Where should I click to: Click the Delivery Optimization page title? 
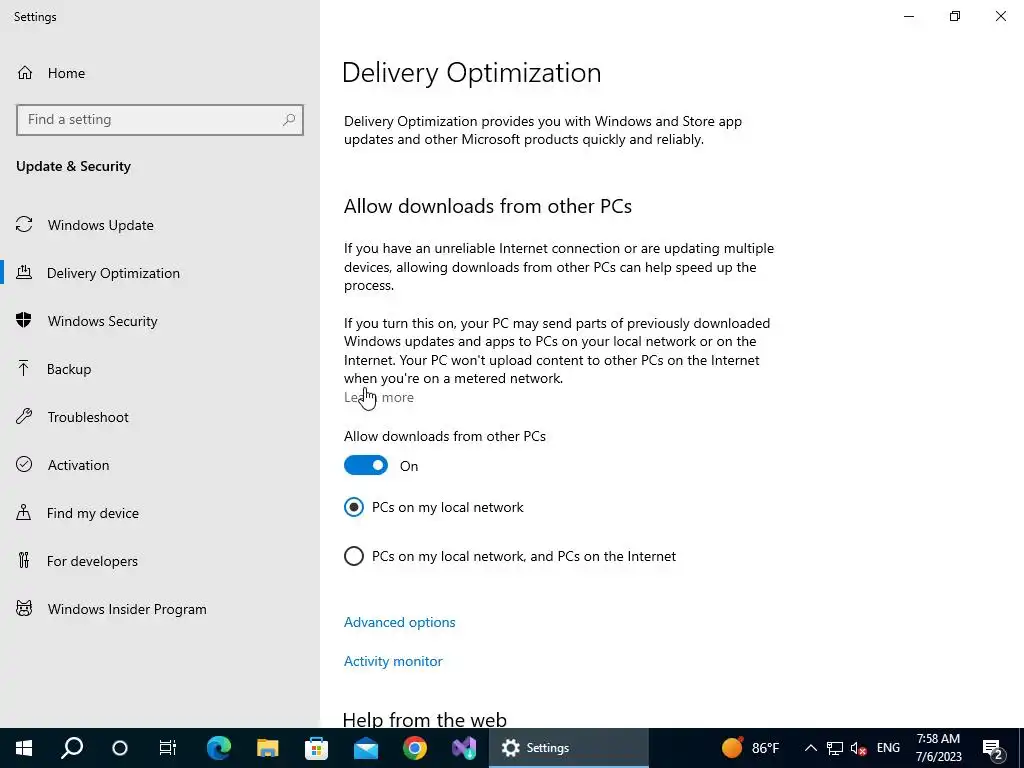(x=472, y=72)
